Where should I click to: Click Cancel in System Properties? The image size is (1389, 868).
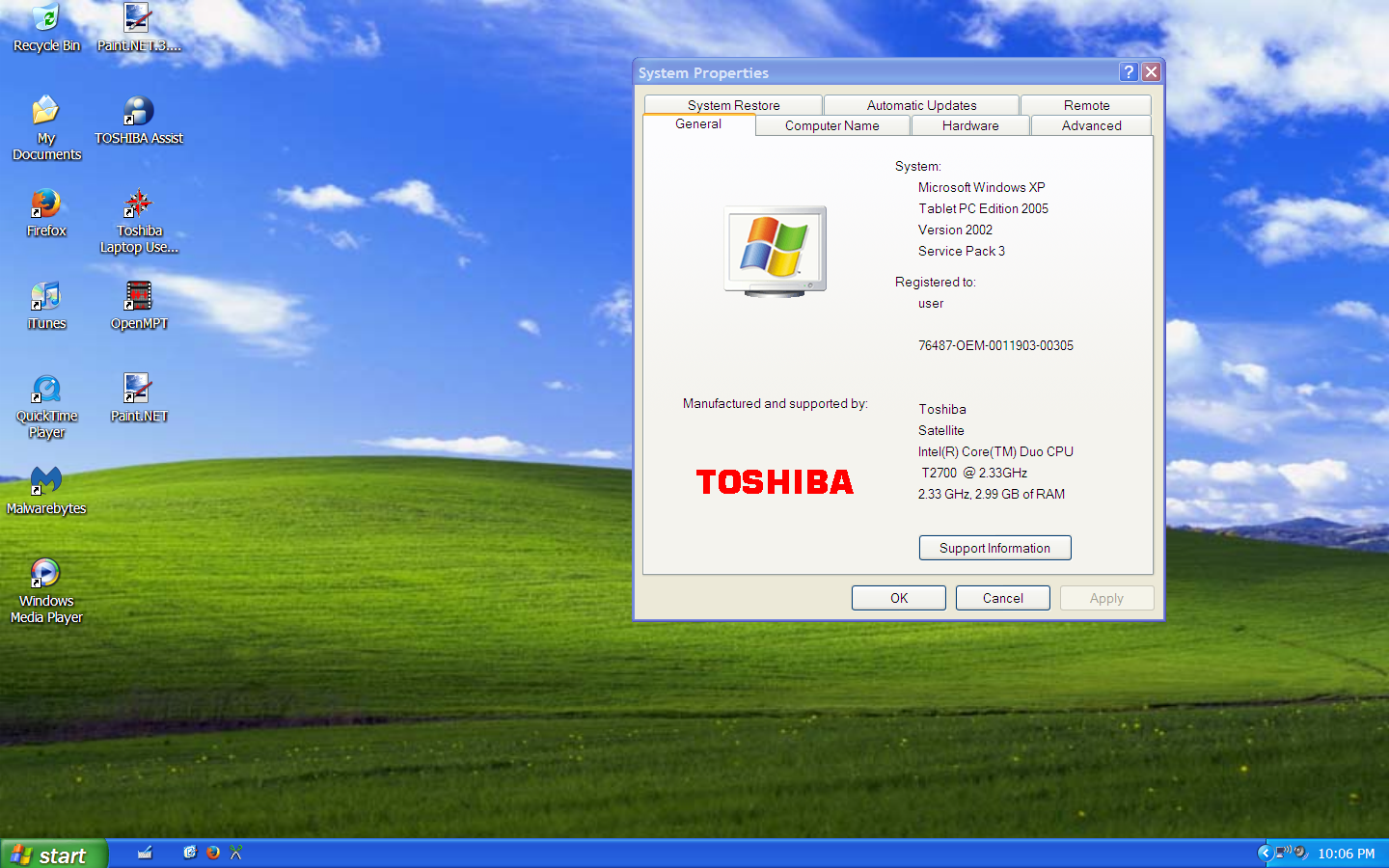[x=1003, y=598]
